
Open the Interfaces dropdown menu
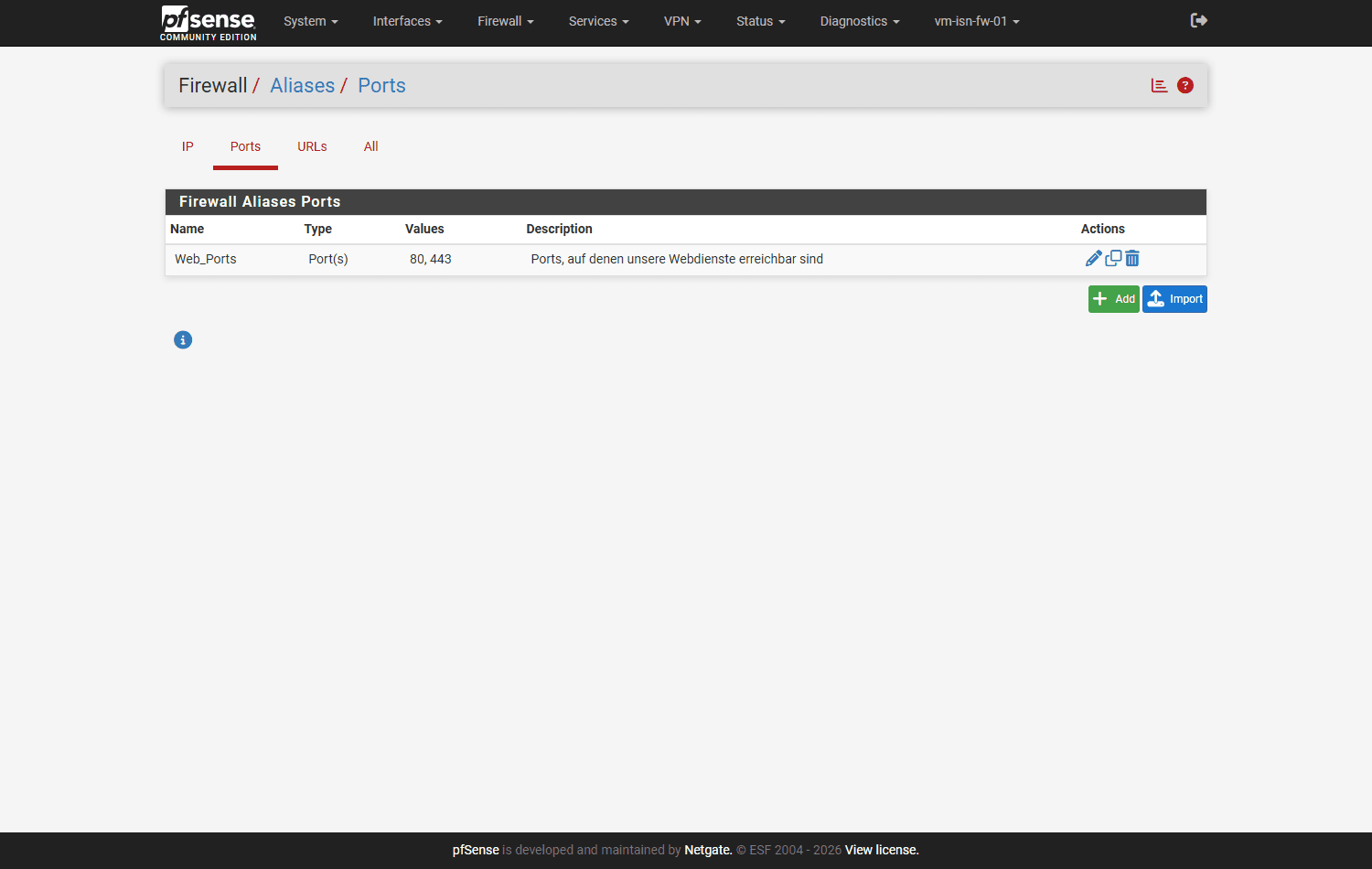tap(408, 21)
